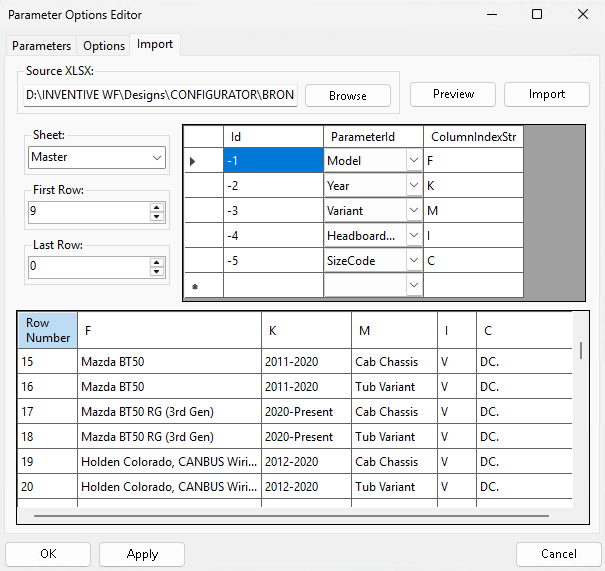The image size is (605, 571).
Task: Increase Last Row with up arrow
Action: click(156, 262)
